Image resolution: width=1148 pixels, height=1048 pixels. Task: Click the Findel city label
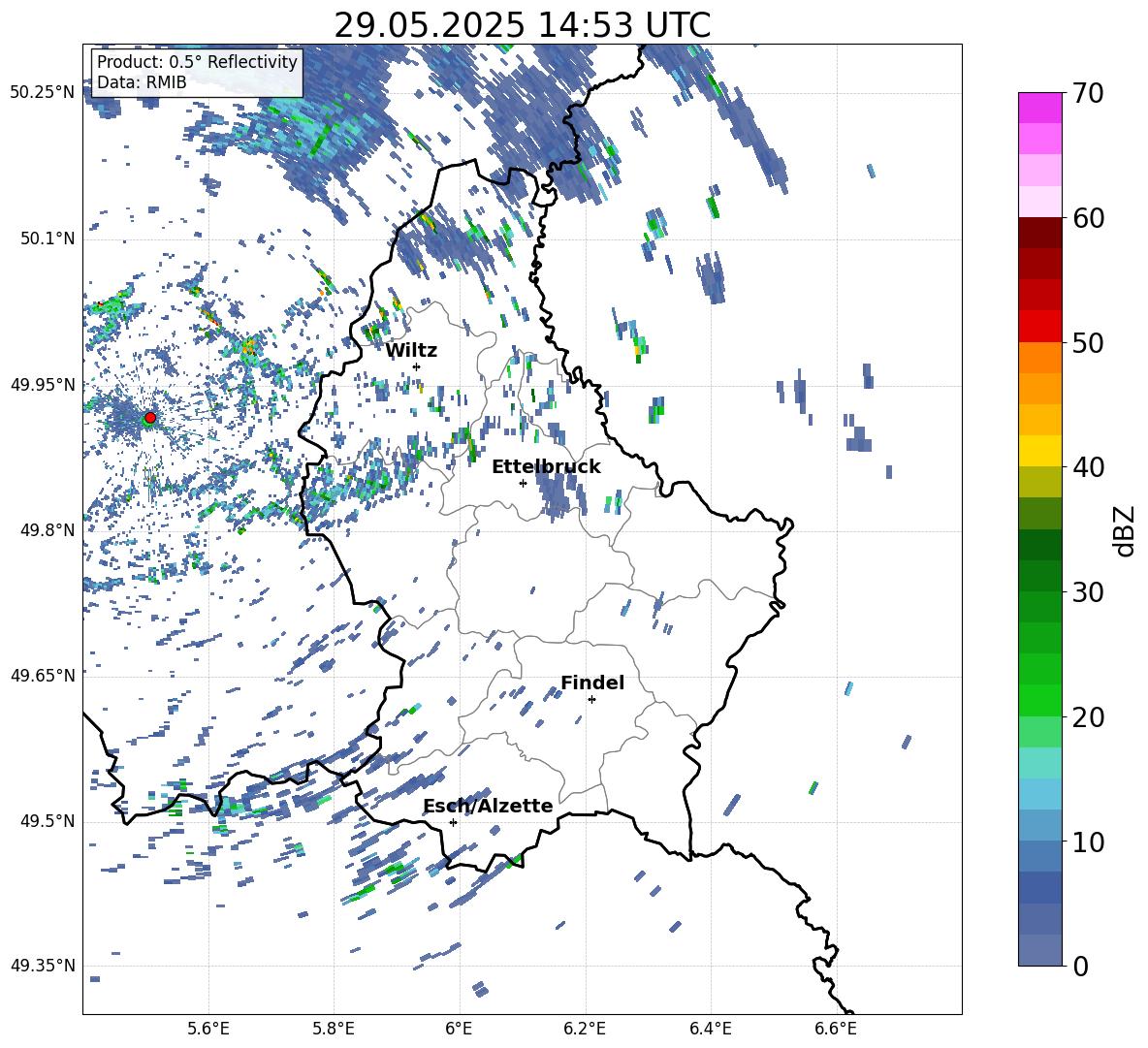[x=592, y=683]
